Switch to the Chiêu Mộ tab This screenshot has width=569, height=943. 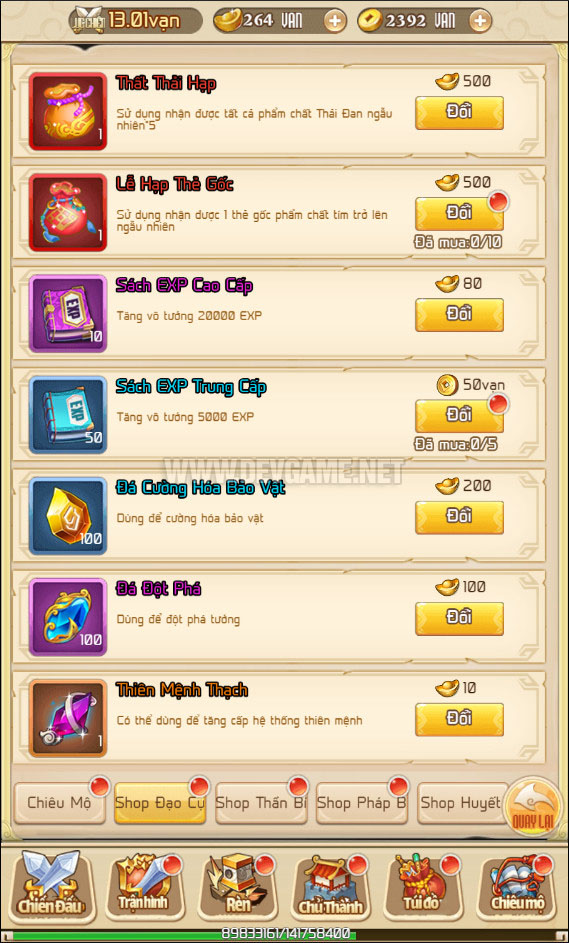pyautogui.click(x=59, y=803)
